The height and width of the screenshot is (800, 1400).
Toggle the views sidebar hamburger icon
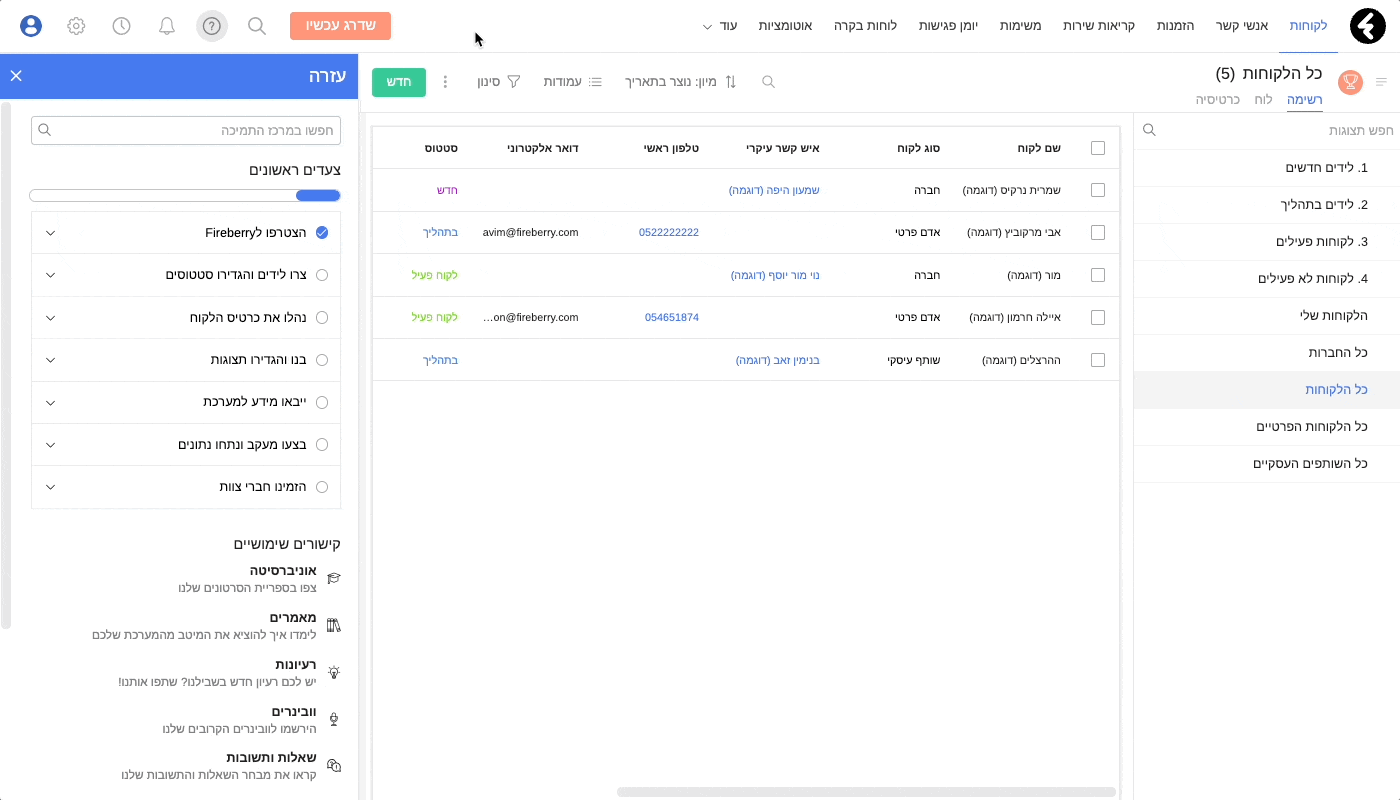1382,82
